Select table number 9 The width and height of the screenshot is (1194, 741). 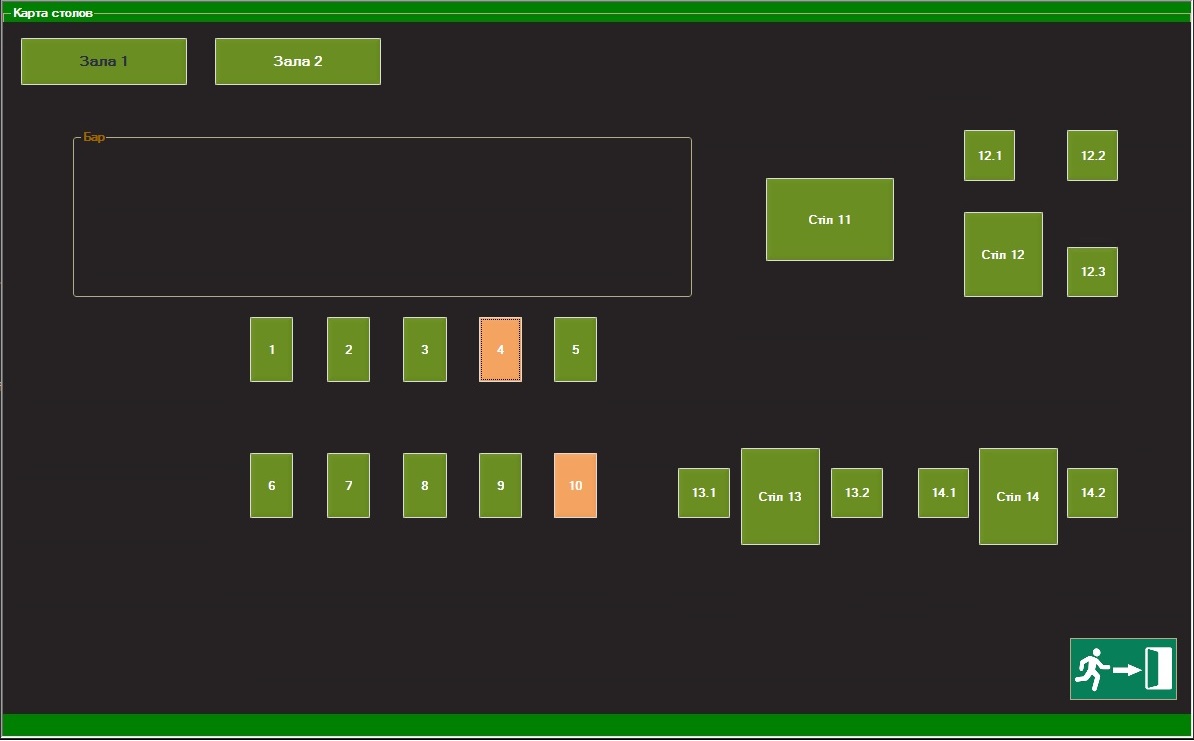click(500, 485)
